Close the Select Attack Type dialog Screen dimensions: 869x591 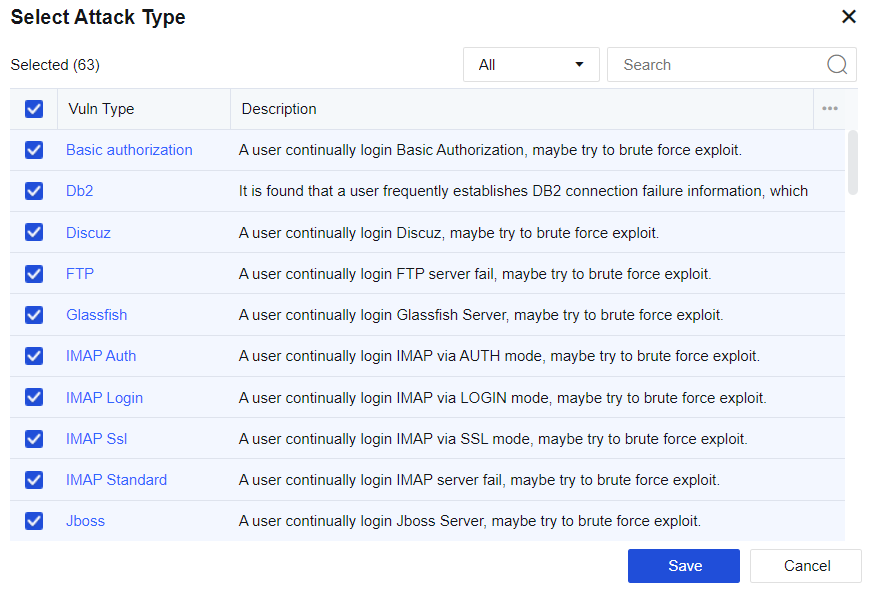click(x=848, y=17)
